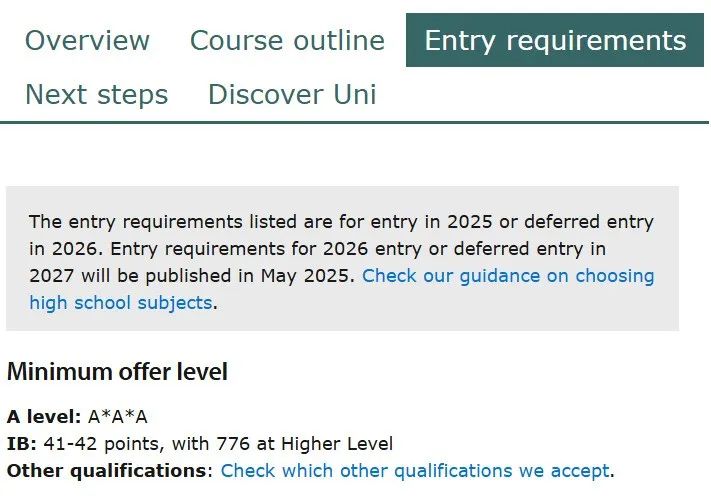Click the 'high school subjects' link text
Image resolution: width=711 pixels, height=496 pixels.
(x=121, y=302)
